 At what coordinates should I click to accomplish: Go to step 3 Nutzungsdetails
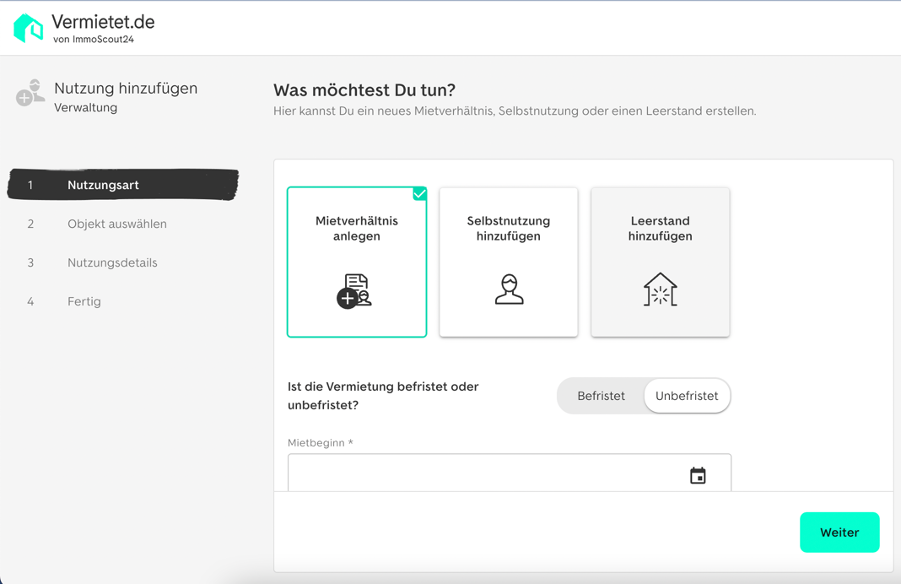93,263
